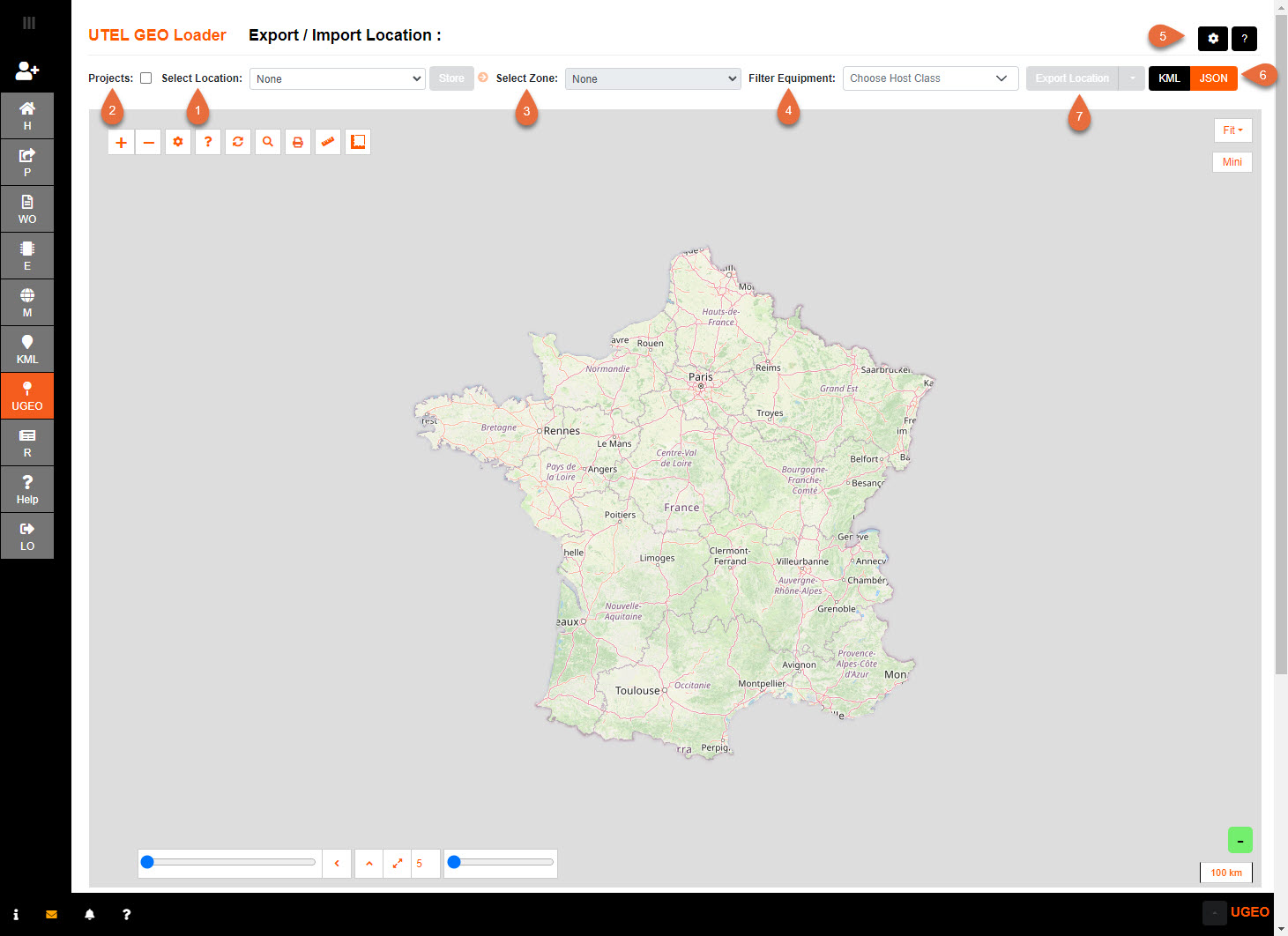Click the green minus button on map
The width and height of the screenshot is (1288, 936).
point(1240,840)
